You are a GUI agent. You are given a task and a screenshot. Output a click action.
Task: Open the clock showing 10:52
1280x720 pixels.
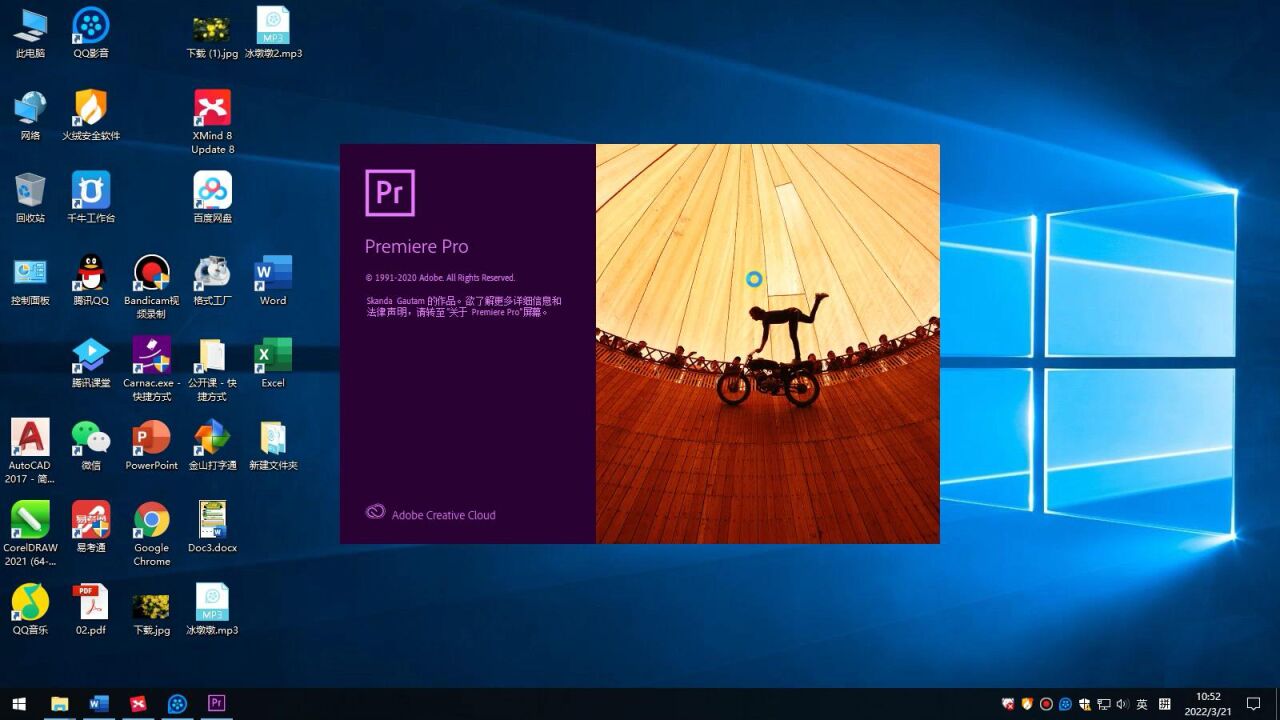coord(1208,704)
